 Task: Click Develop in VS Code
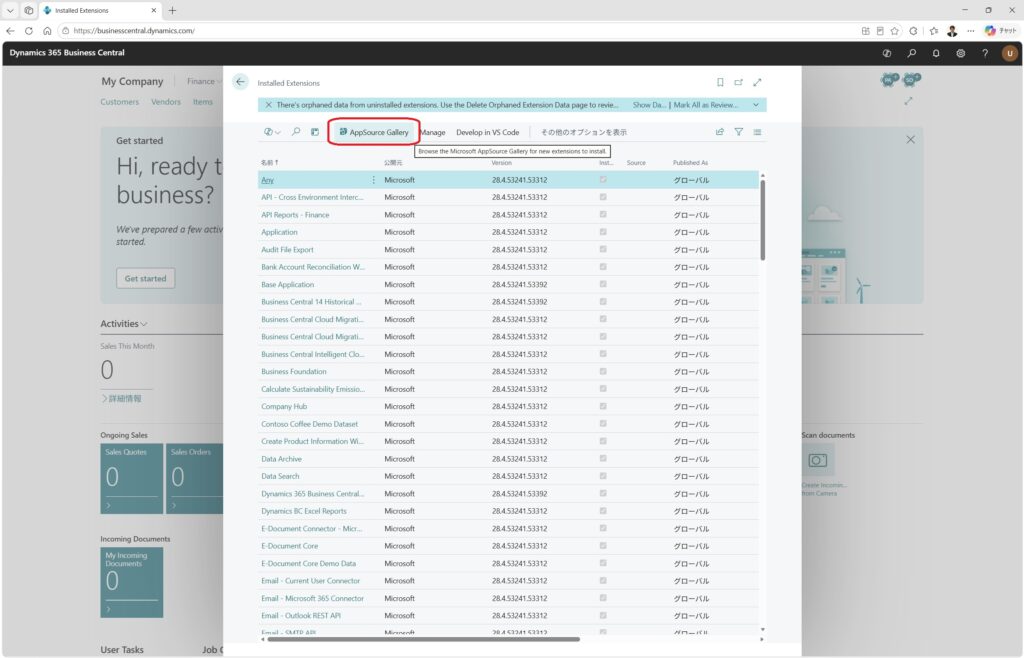coord(487,133)
